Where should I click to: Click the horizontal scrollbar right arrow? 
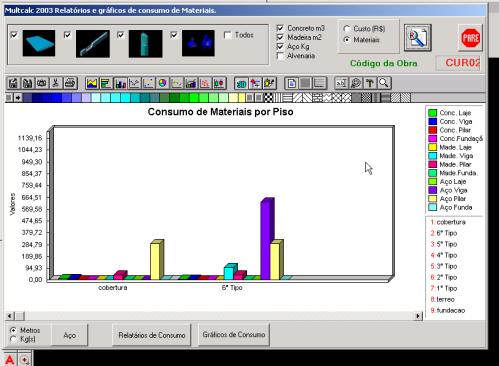click(418, 316)
